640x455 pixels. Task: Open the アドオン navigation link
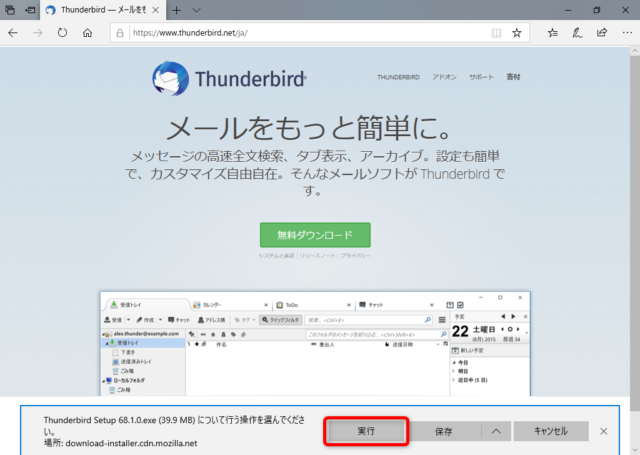point(444,77)
